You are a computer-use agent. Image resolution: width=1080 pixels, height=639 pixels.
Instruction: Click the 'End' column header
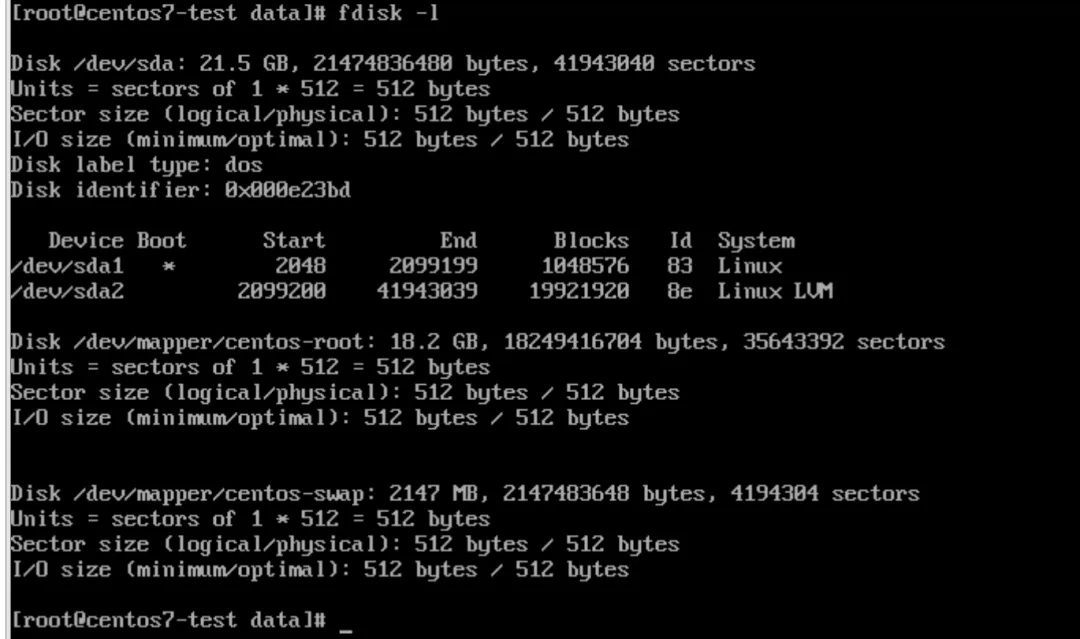[458, 240]
